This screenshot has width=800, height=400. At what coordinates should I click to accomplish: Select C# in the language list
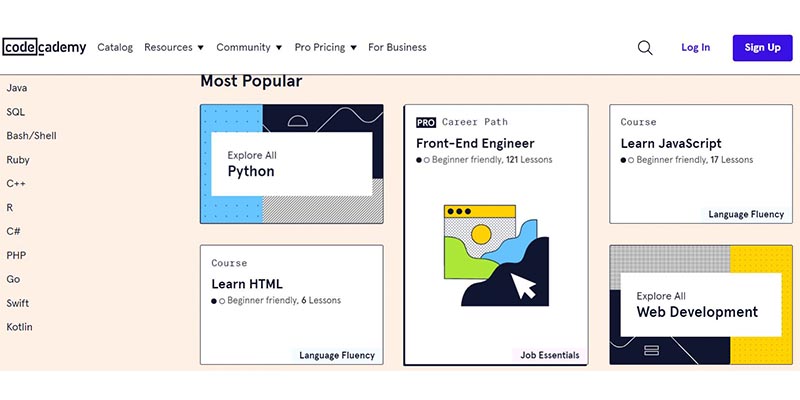(13, 231)
